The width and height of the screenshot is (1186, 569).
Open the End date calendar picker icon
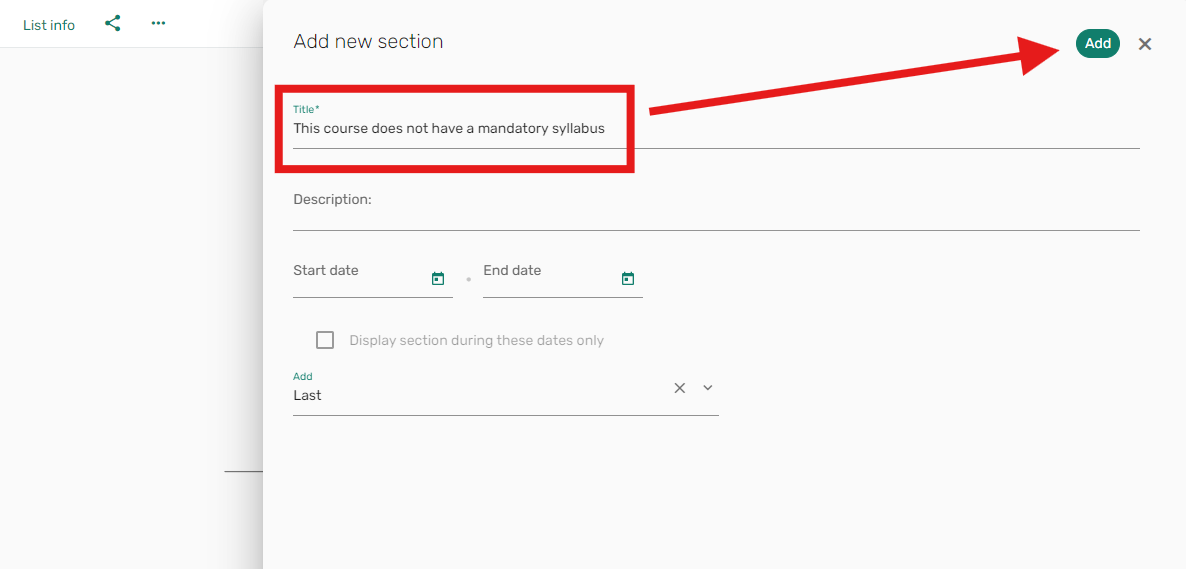tap(627, 278)
